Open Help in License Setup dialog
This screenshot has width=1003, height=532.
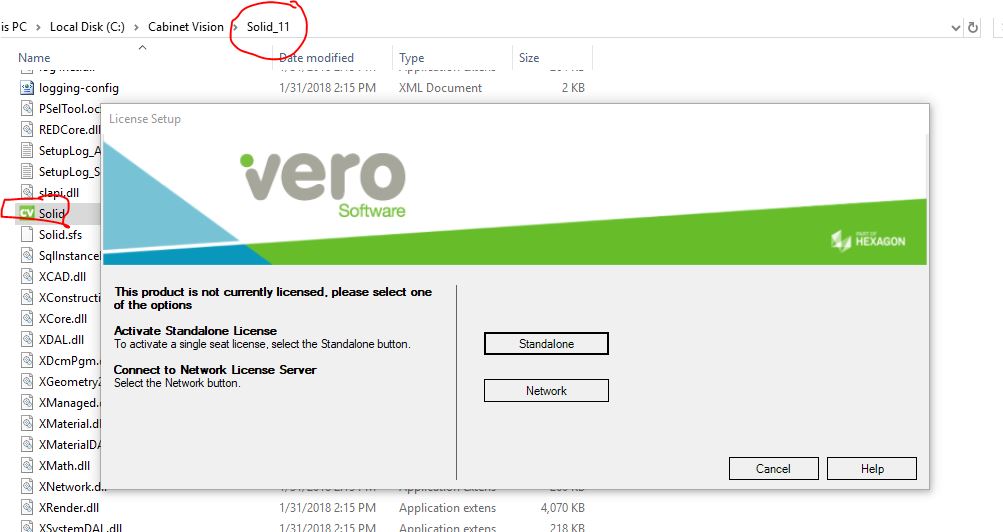[872, 469]
